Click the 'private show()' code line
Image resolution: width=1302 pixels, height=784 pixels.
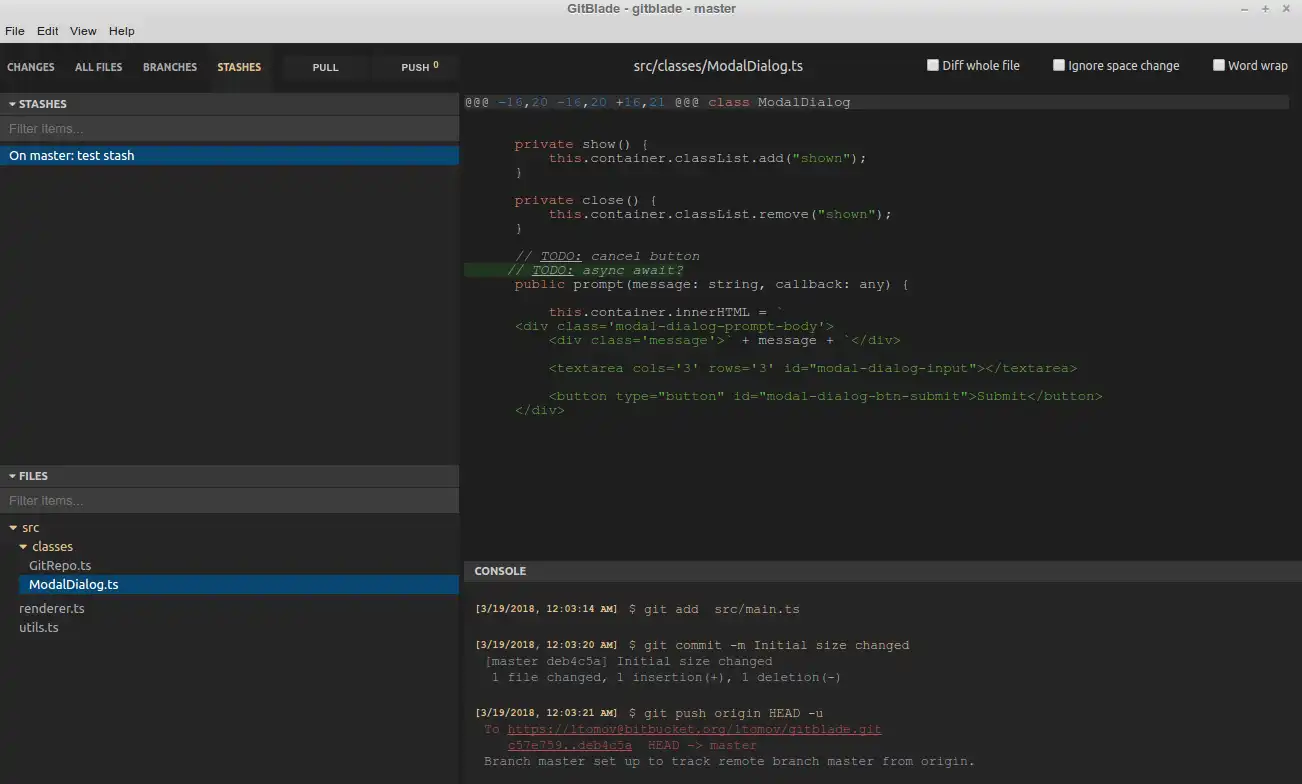point(582,144)
